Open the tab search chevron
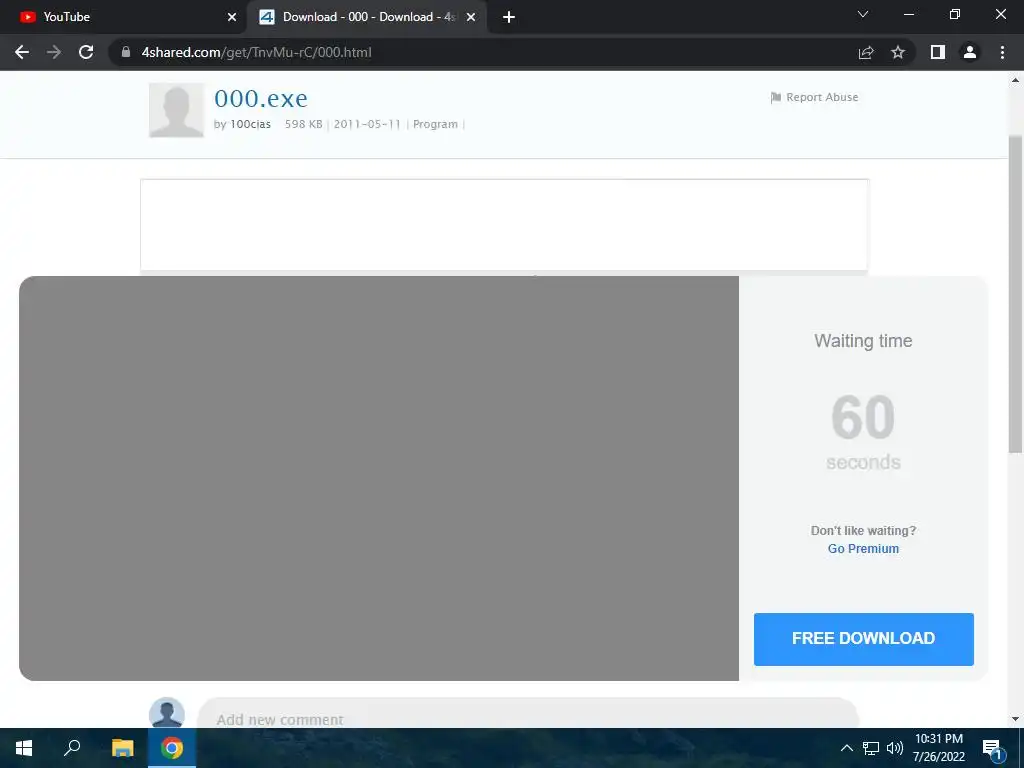The width and height of the screenshot is (1024, 768). (863, 14)
